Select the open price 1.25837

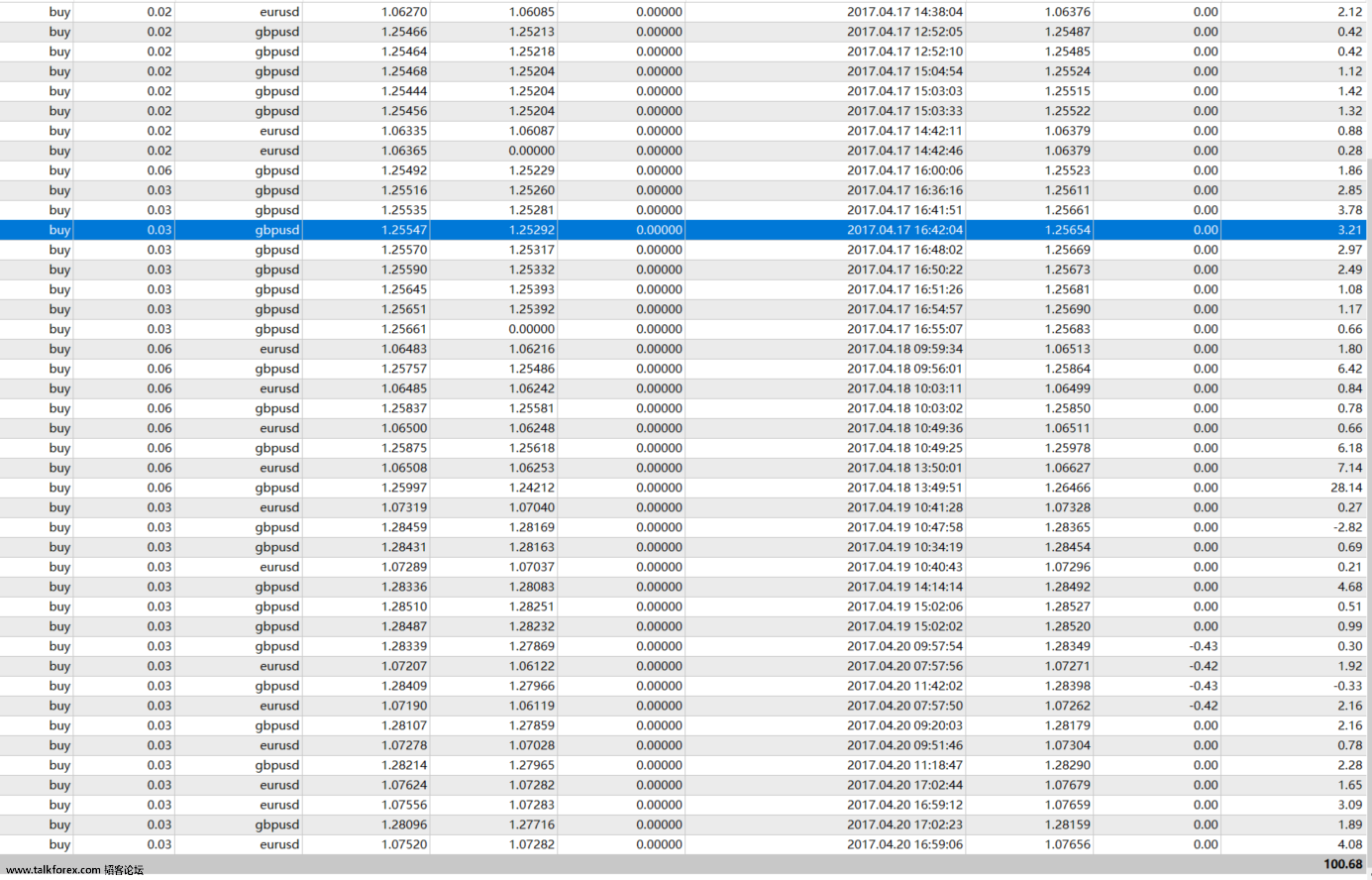pyautogui.click(x=404, y=408)
